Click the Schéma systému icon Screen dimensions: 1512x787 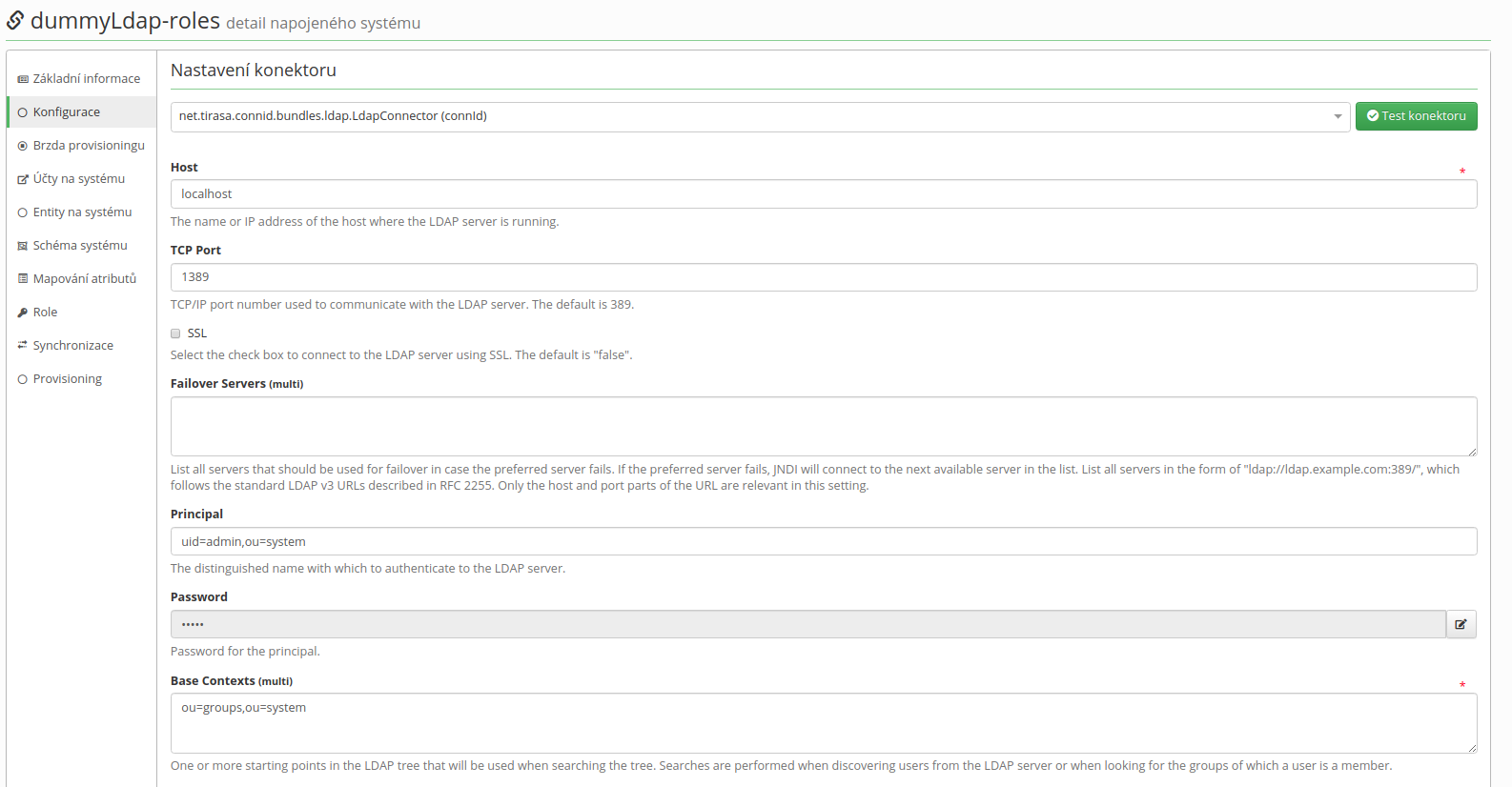tap(23, 246)
